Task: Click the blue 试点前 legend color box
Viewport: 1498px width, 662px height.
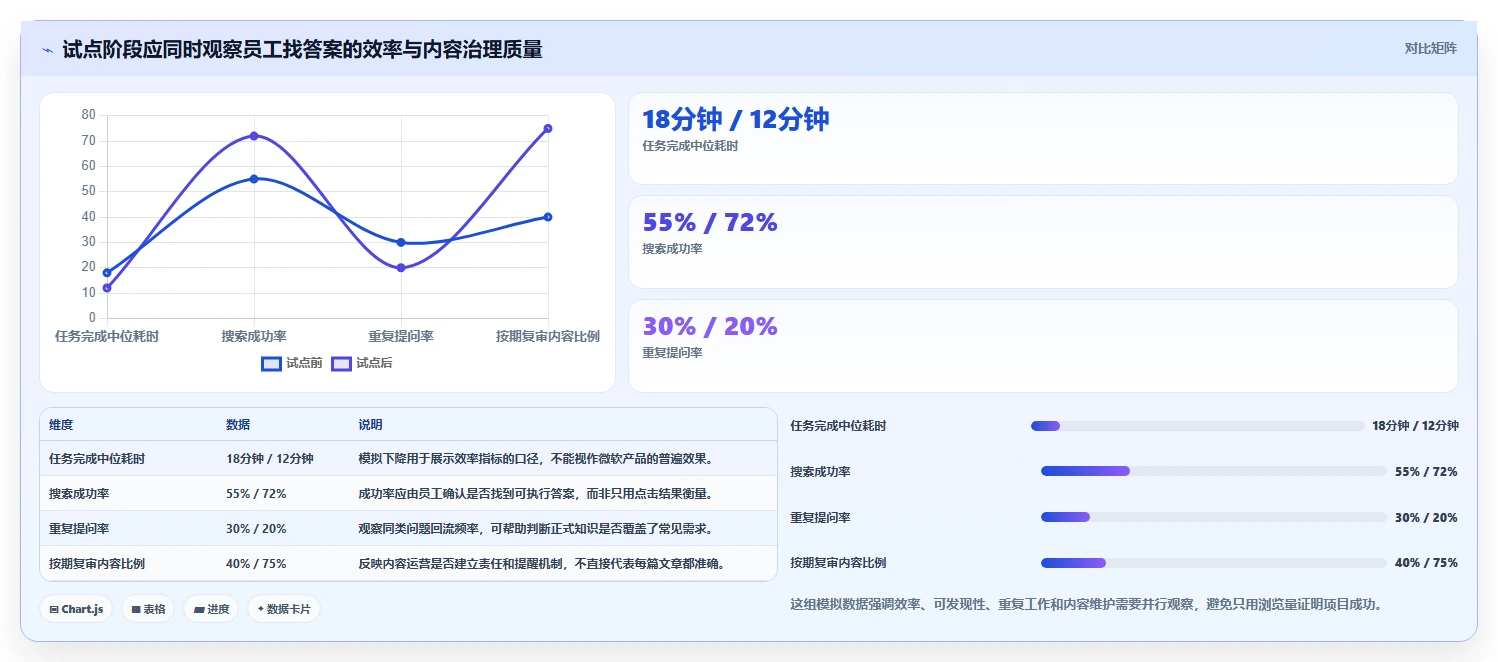Action: point(271,363)
